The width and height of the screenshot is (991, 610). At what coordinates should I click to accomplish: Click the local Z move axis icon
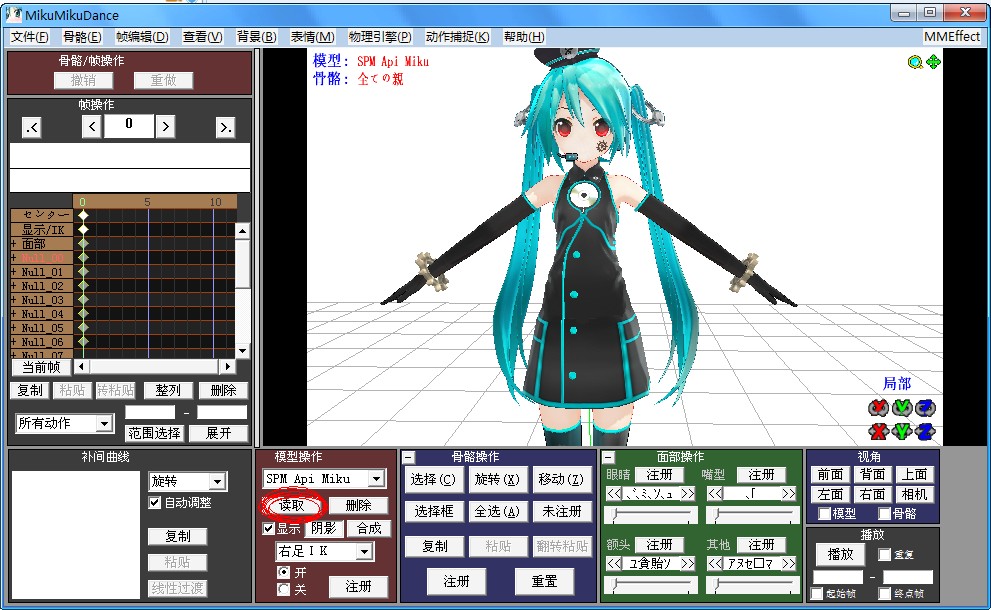click(925, 431)
